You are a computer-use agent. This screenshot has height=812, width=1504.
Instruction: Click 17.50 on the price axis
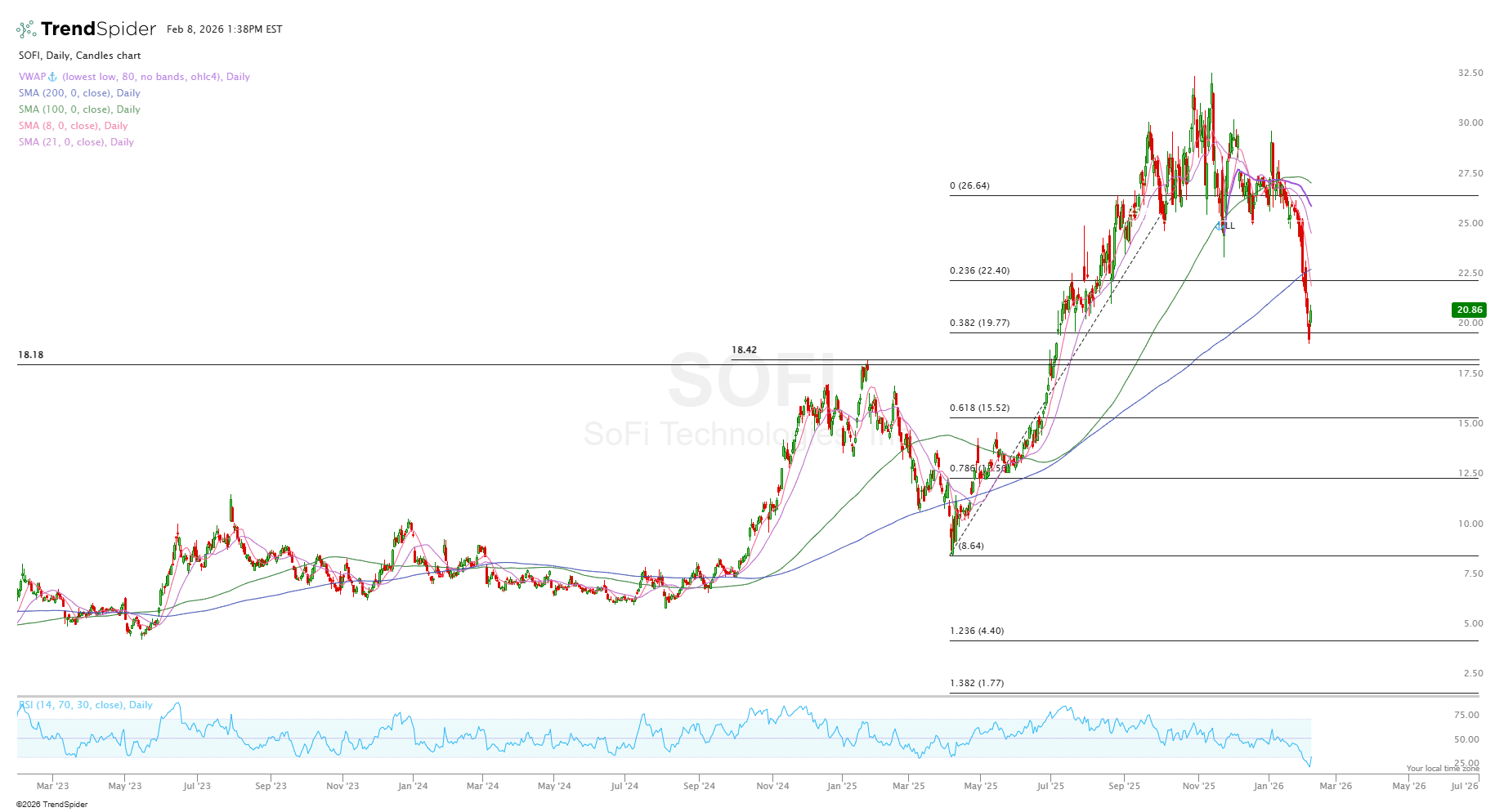[1470, 374]
